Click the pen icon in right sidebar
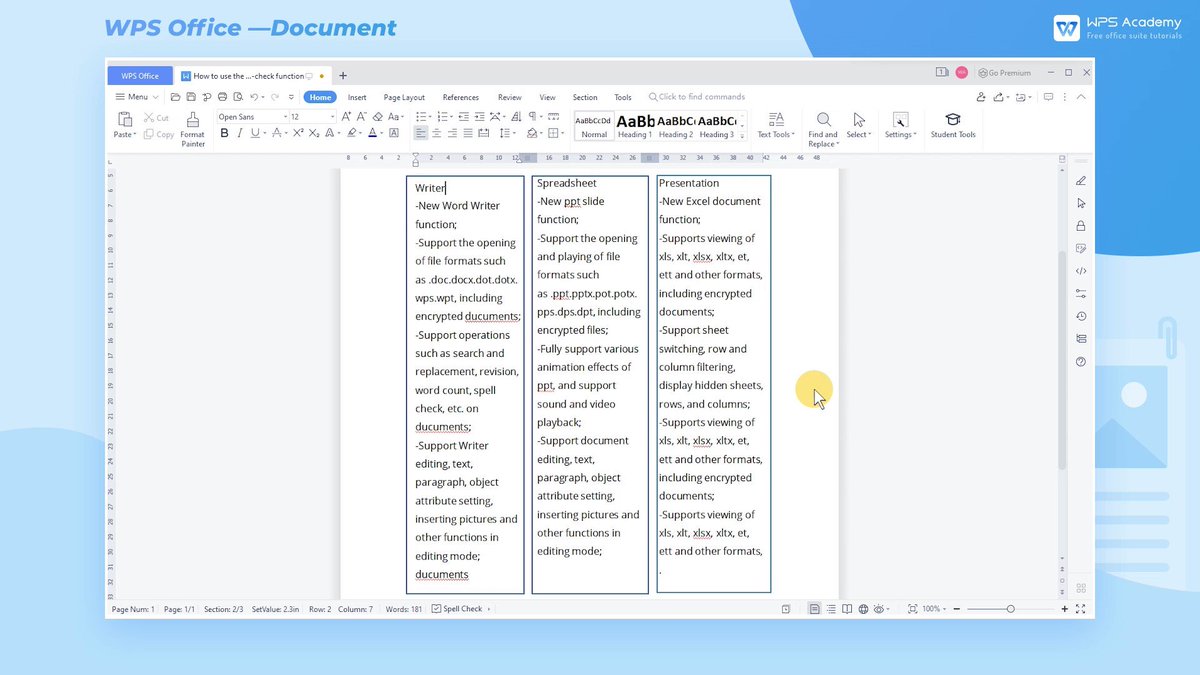 point(1081,181)
